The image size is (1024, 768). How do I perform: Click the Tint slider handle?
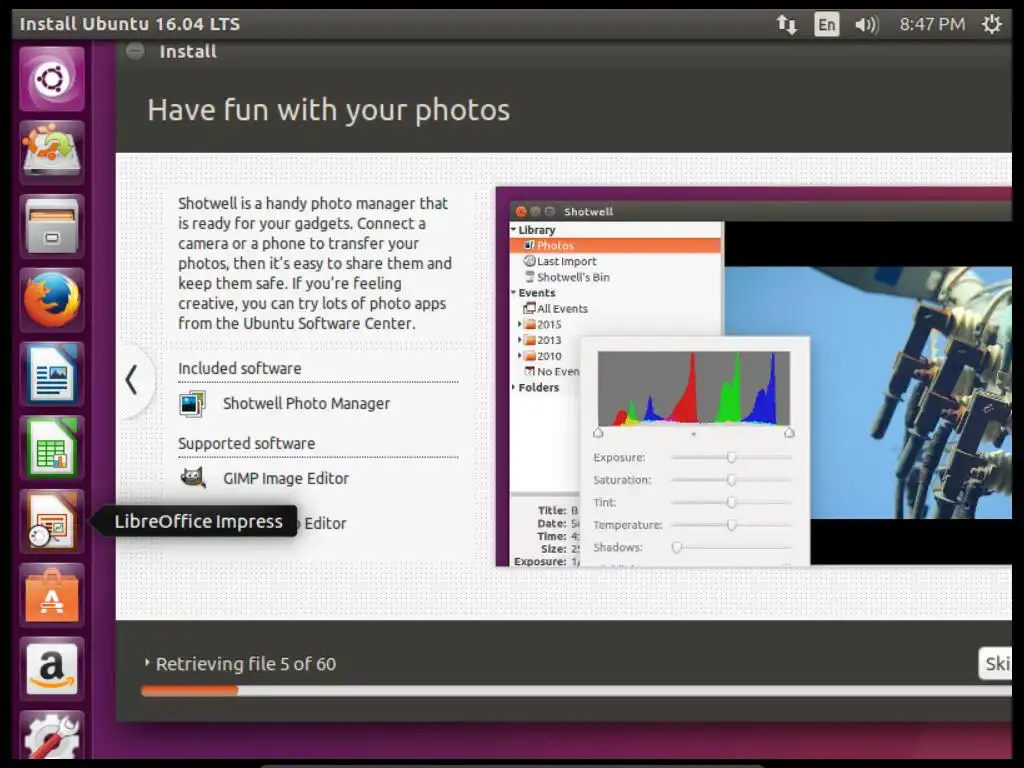coord(731,502)
